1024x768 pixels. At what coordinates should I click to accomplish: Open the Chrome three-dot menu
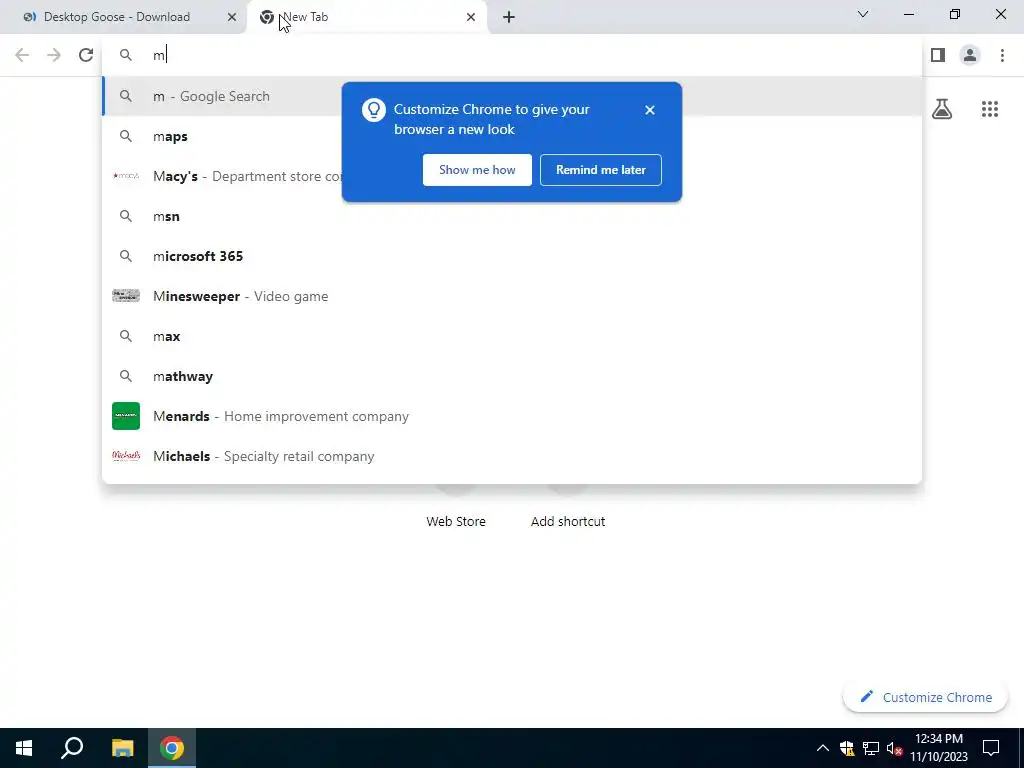1002,55
